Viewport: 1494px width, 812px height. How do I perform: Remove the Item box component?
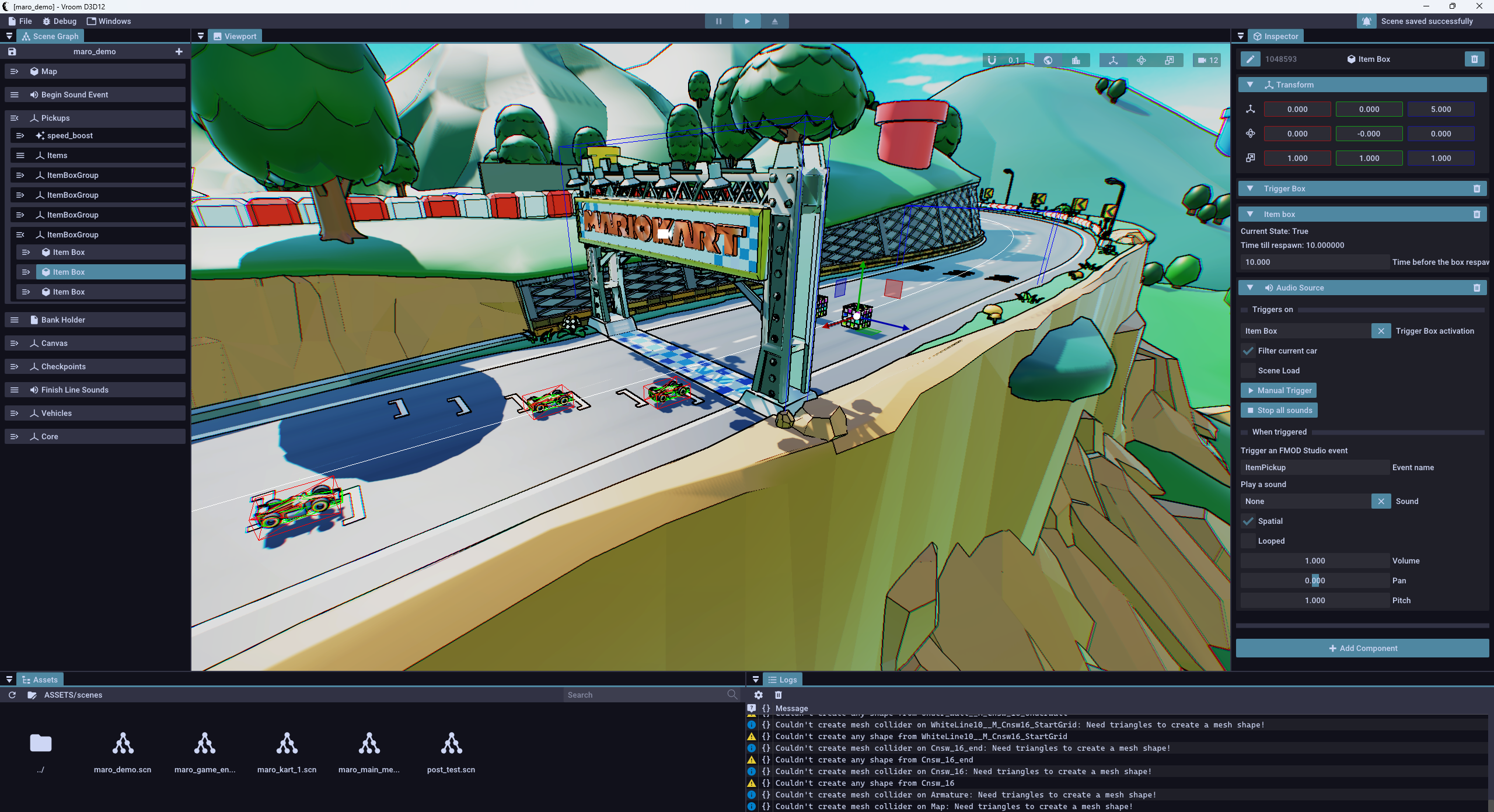[x=1477, y=214]
